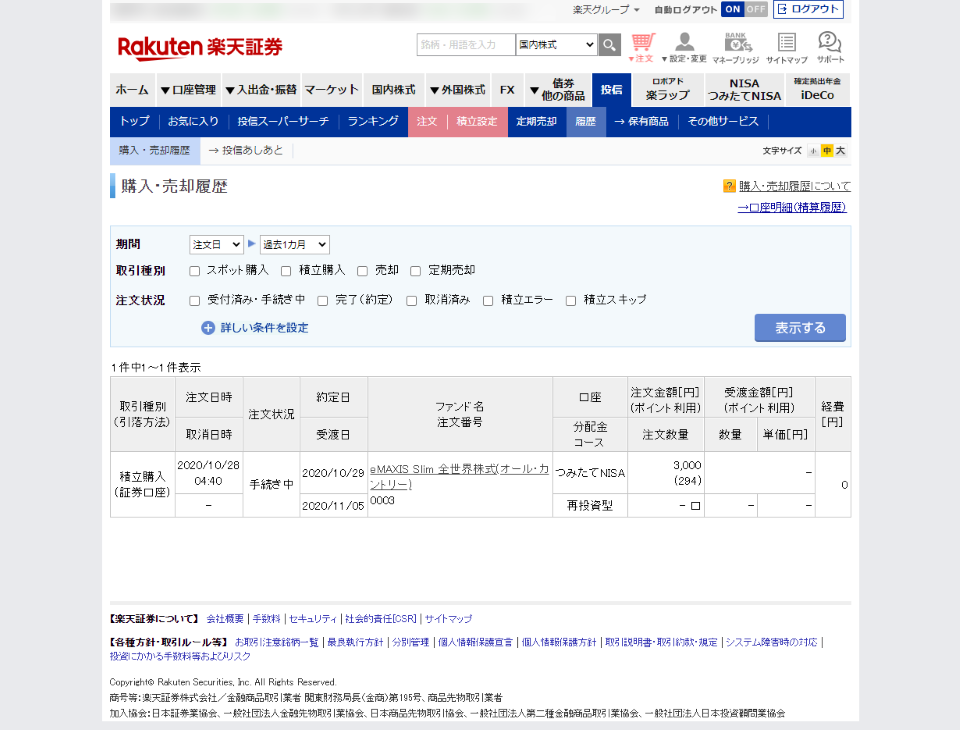Open the 国内株式 main tab
Image resolution: width=960 pixels, height=730 pixels.
(x=394, y=90)
